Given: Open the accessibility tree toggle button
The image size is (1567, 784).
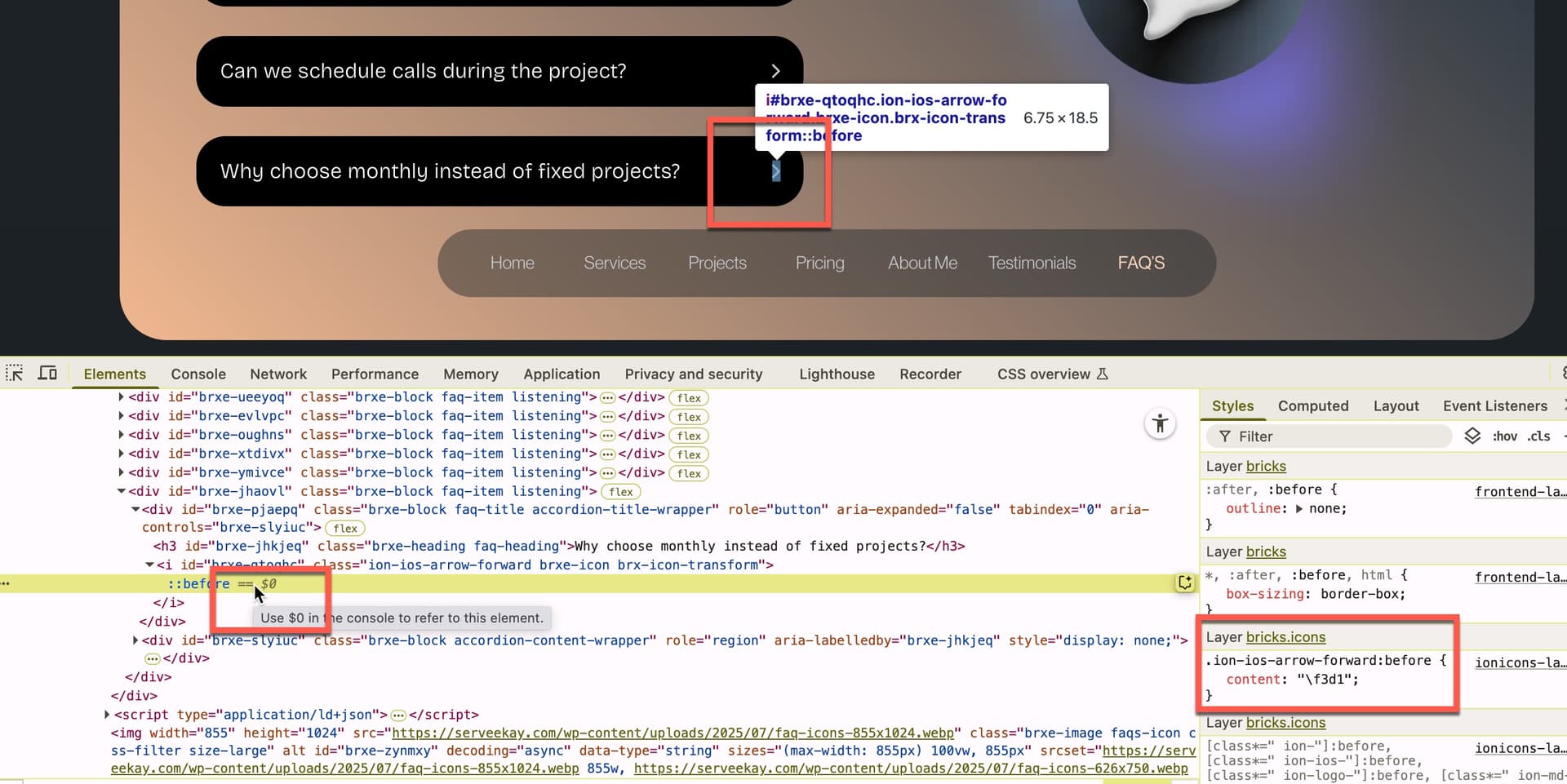Looking at the screenshot, I should point(1160,423).
